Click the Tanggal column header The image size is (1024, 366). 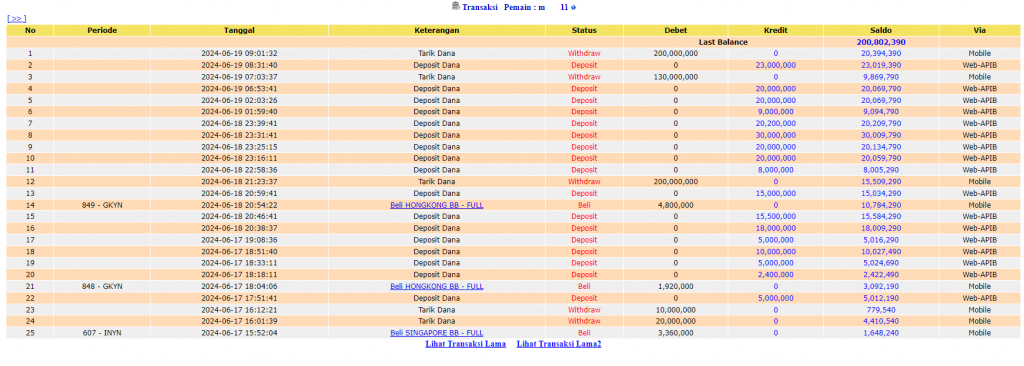pos(239,30)
